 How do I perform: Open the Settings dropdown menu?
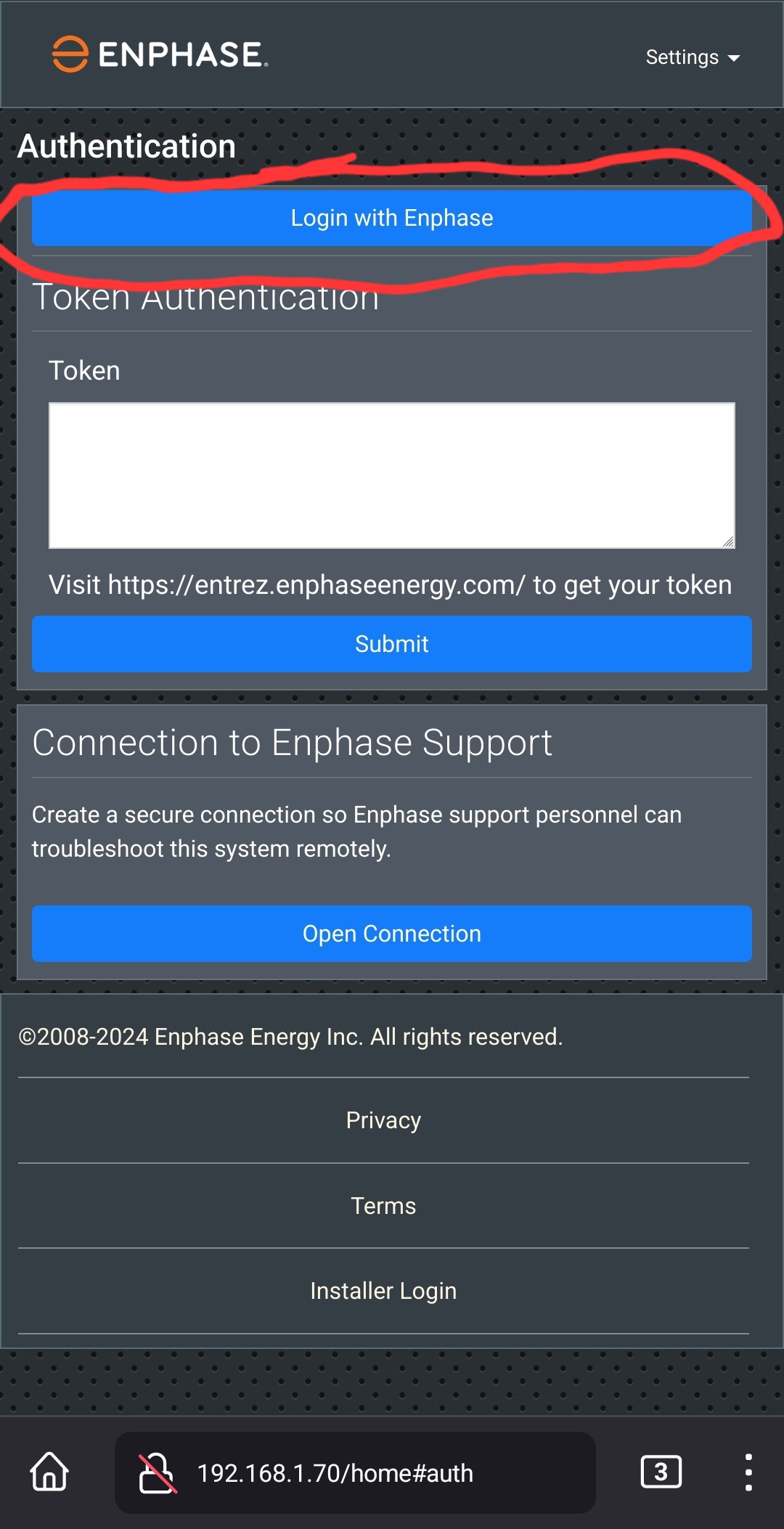693,57
